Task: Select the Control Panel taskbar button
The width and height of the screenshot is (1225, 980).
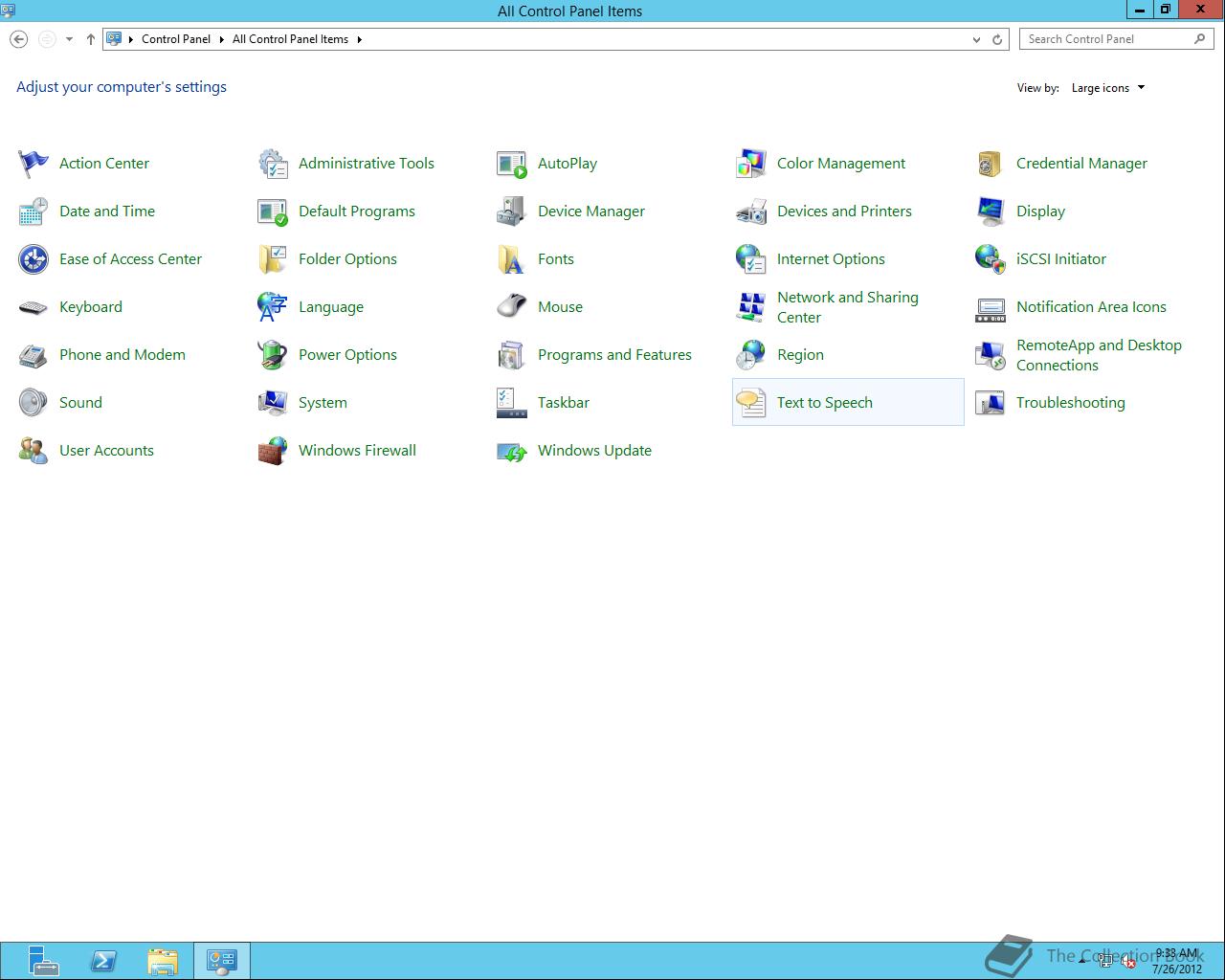Action: point(222,961)
